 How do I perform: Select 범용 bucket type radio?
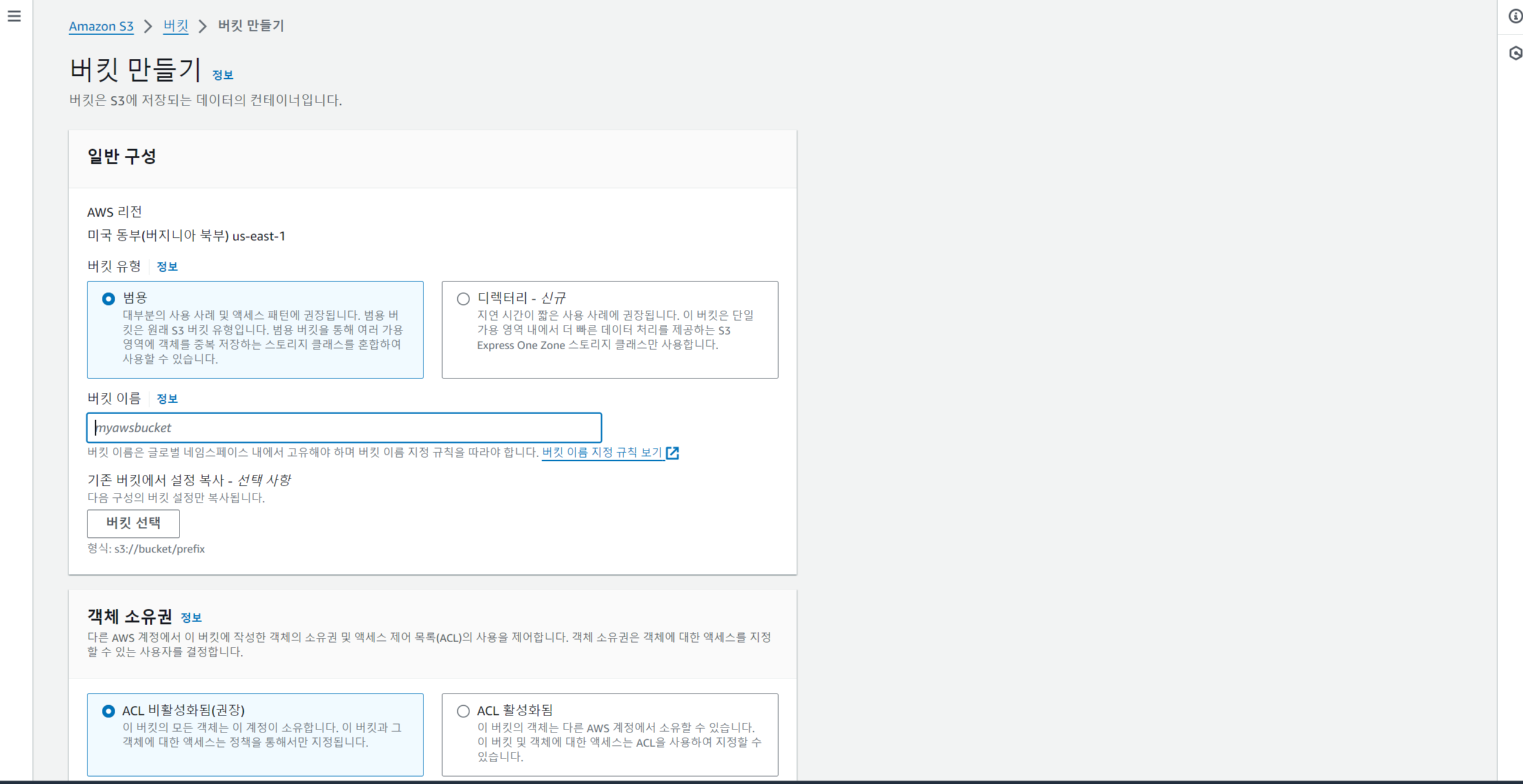point(109,299)
